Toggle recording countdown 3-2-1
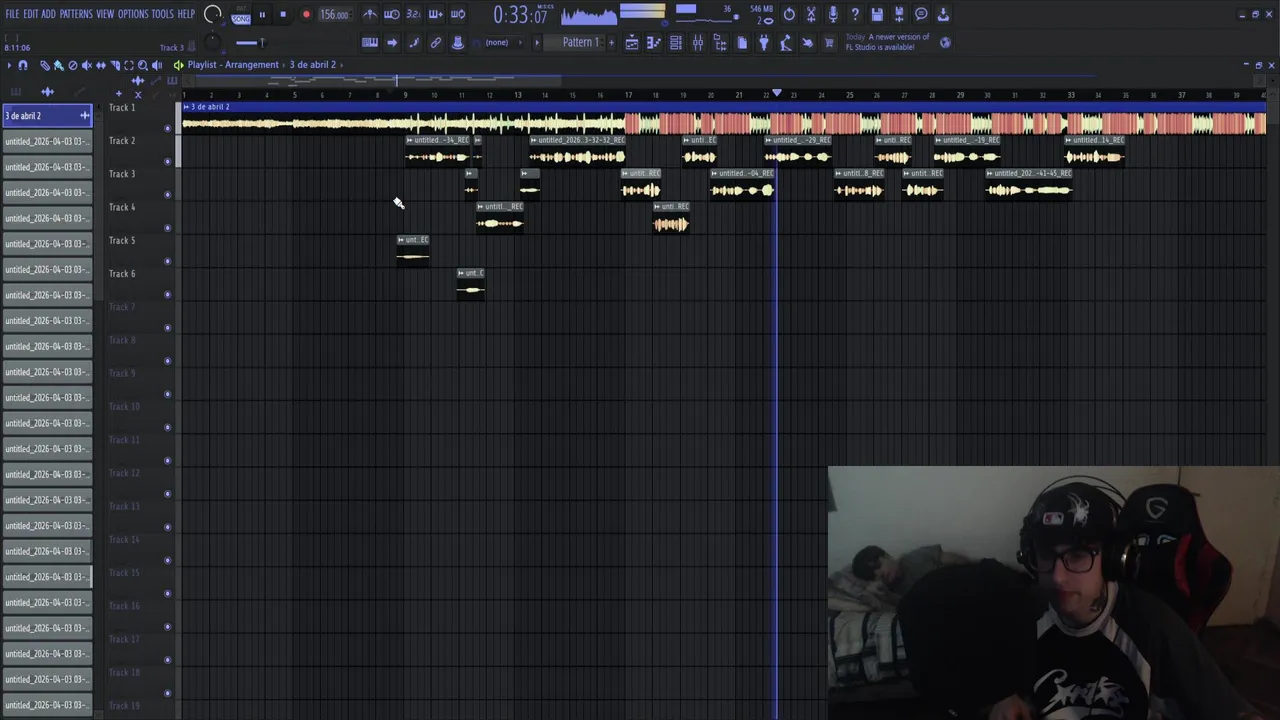This screenshot has width=1280, height=720. (x=414, y=14)
